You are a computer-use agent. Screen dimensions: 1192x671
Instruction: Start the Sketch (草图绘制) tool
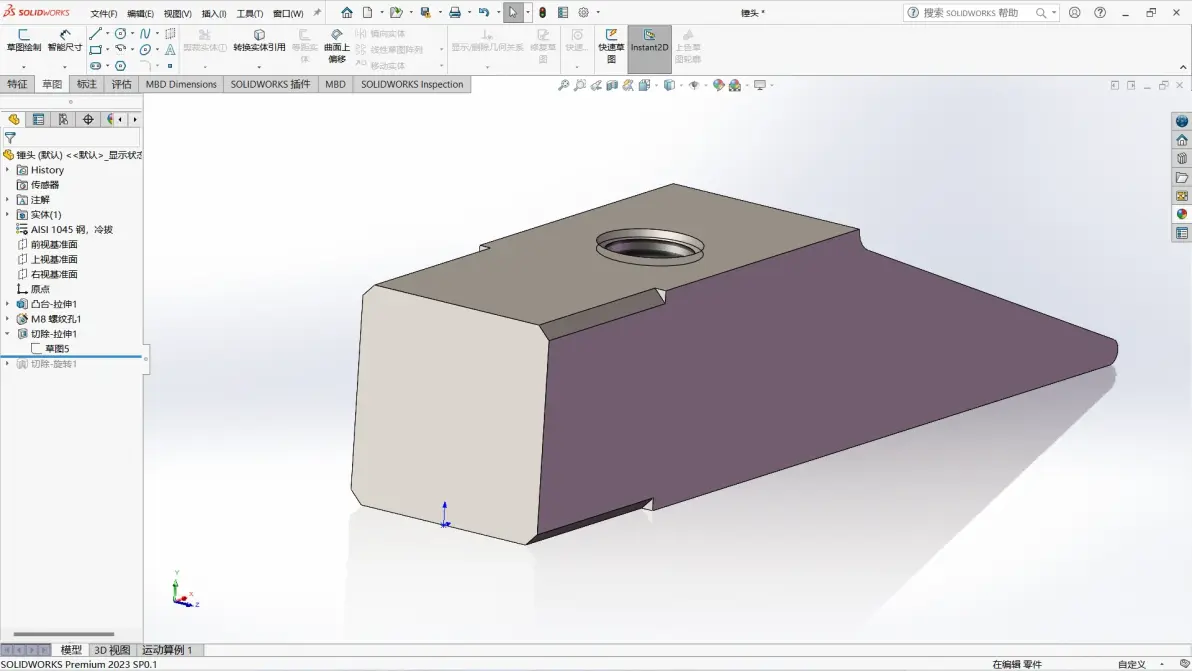[24, 41]
